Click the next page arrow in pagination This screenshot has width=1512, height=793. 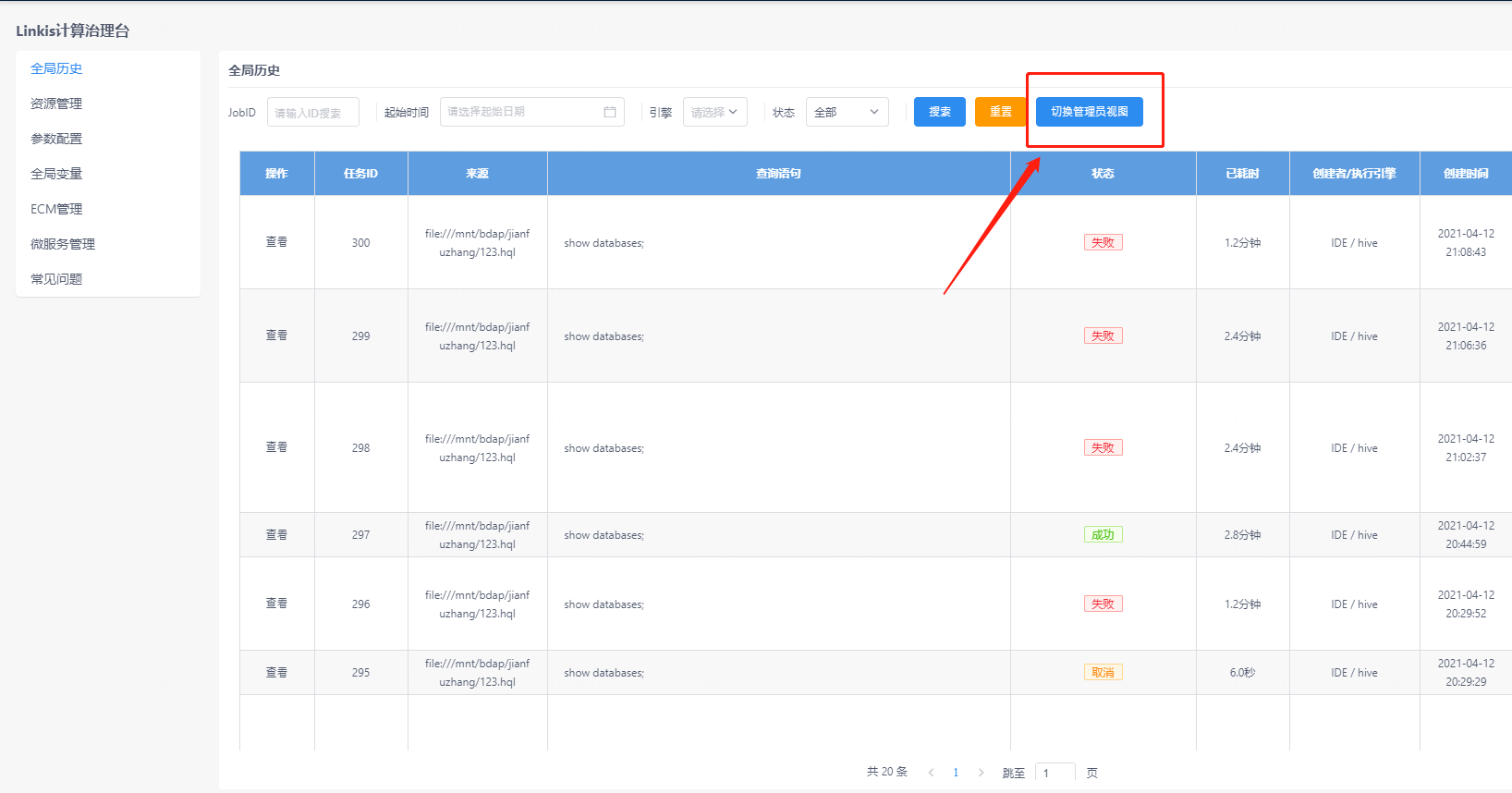(981, 773)
